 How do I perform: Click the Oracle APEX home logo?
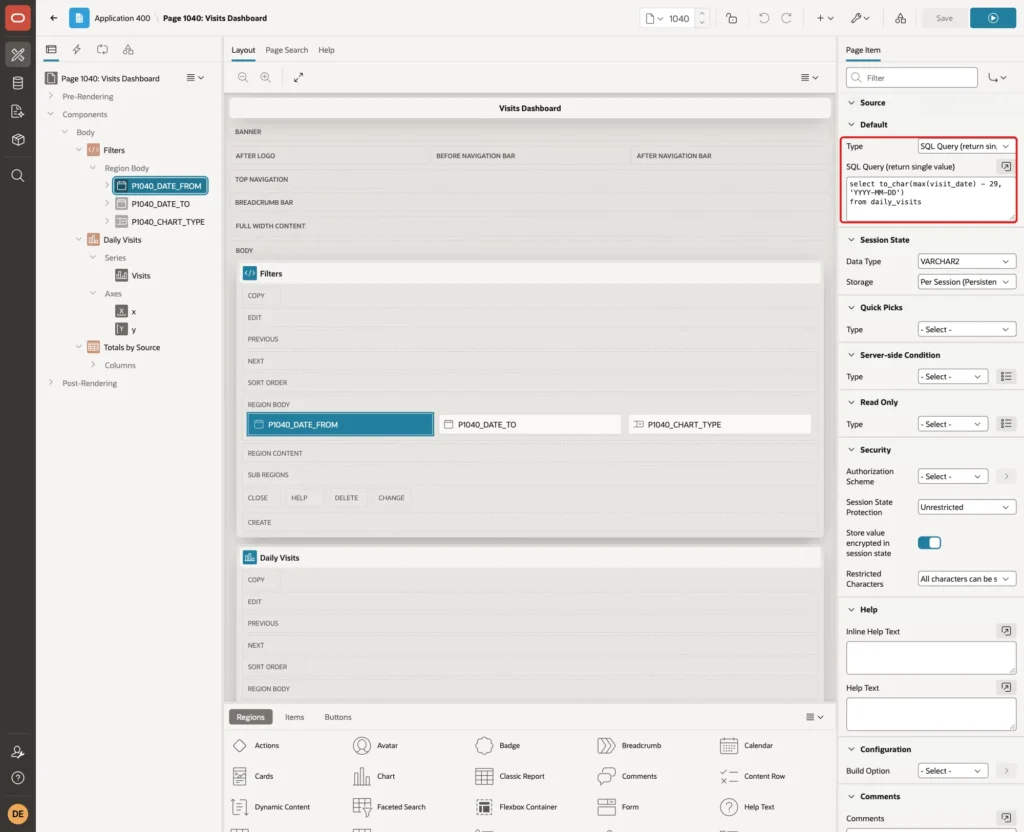18,18
